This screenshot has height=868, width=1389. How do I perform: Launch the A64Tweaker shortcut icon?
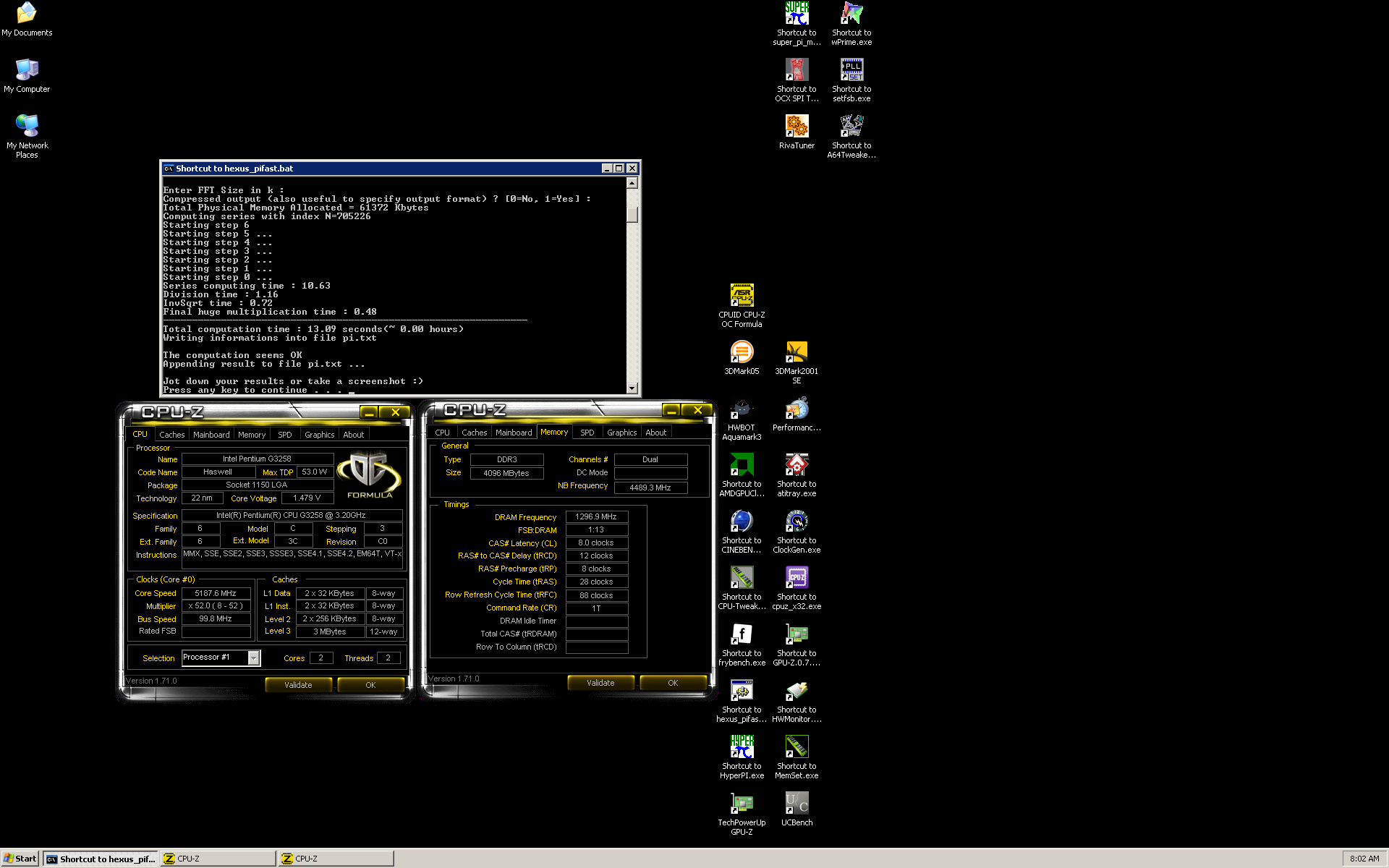point(851,137)
